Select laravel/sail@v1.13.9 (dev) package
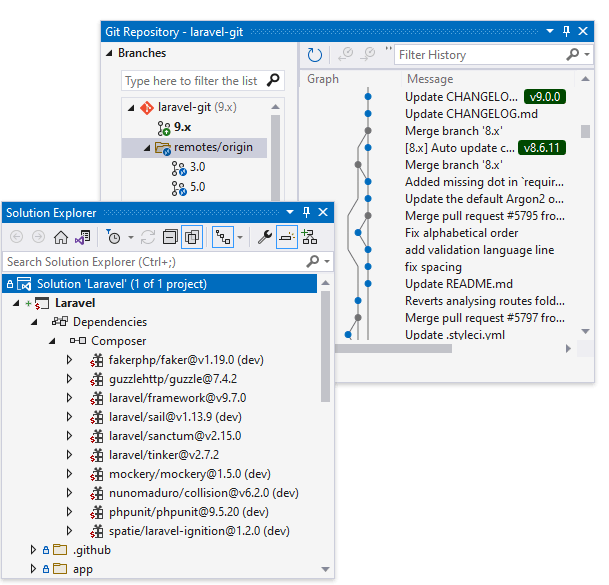 click(x=175, y=417)
